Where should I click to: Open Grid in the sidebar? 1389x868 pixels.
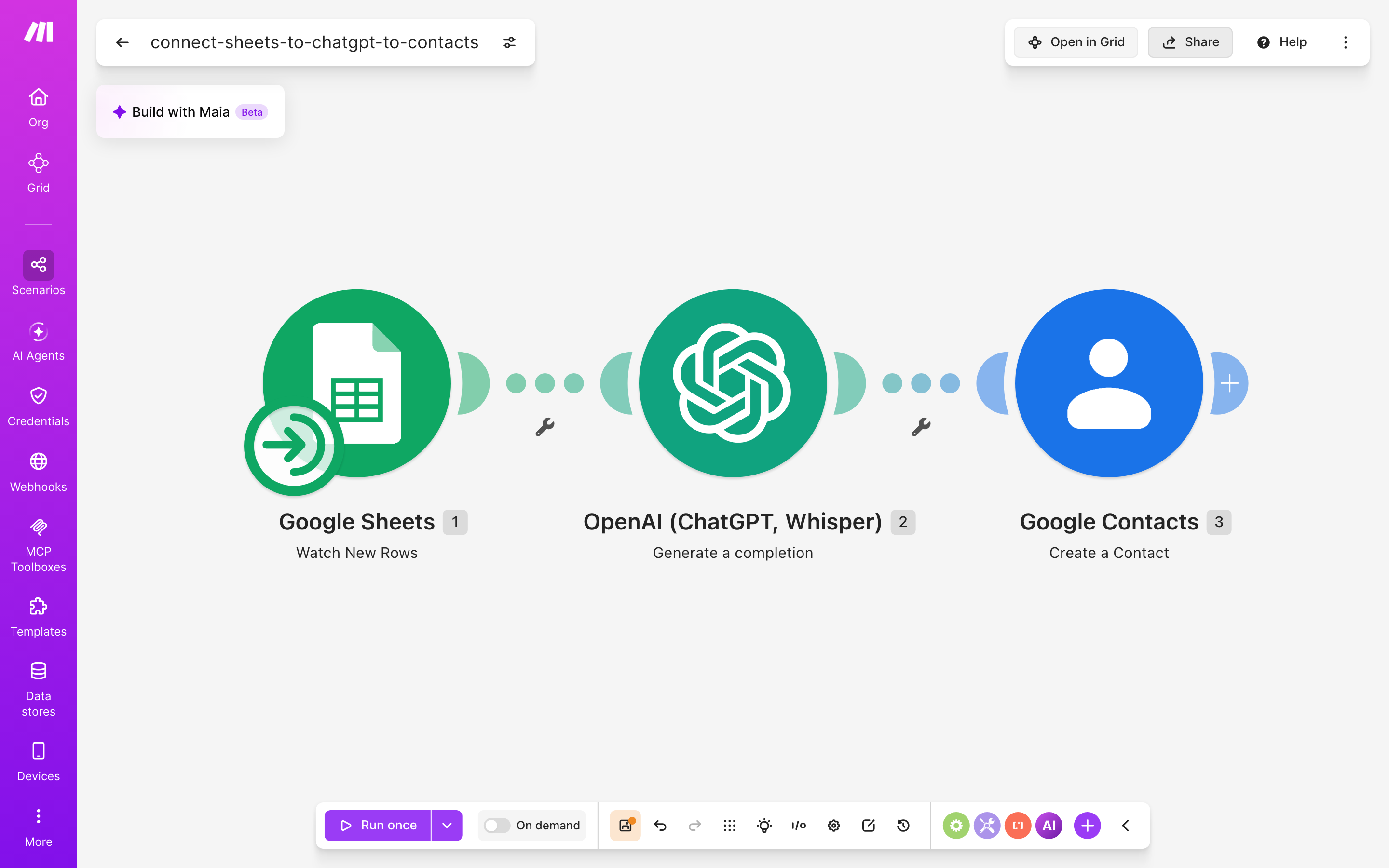(x=39, y=174)
